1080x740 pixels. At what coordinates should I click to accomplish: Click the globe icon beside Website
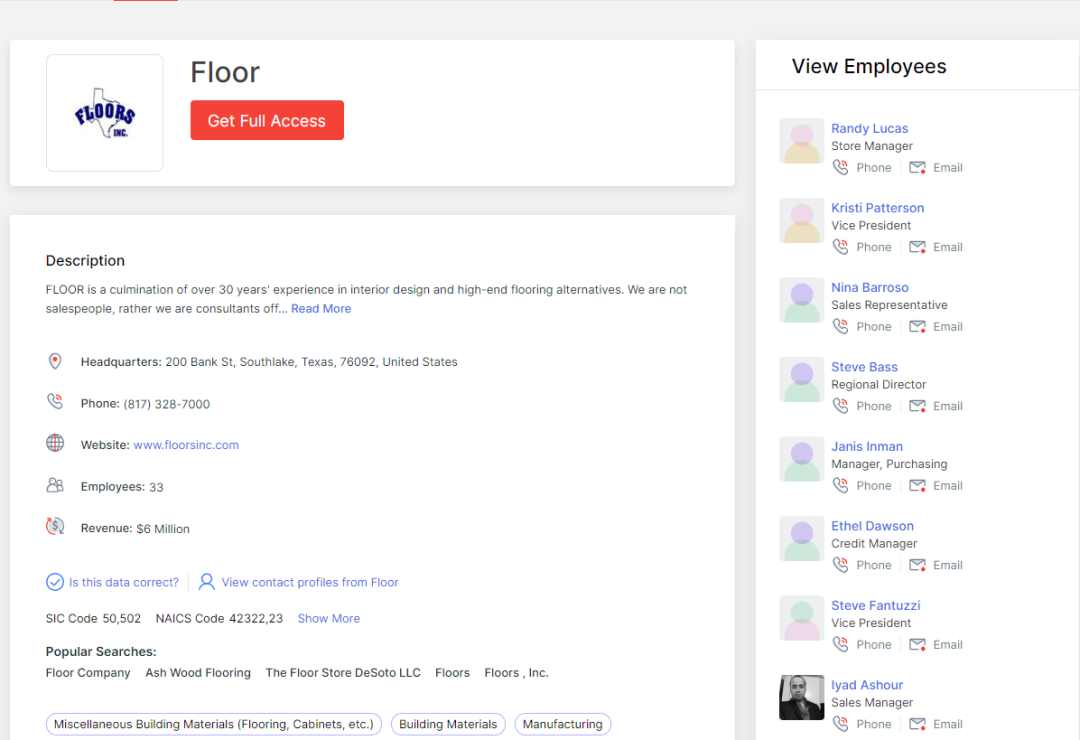(x=55, y=443)
